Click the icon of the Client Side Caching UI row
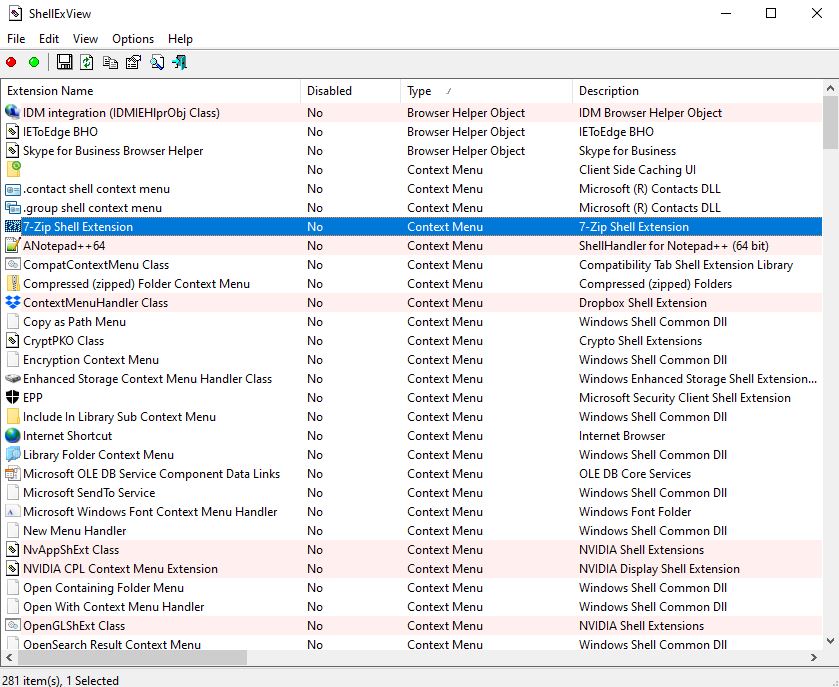Screen dimensions: 839x687 (x=13, y=170)
